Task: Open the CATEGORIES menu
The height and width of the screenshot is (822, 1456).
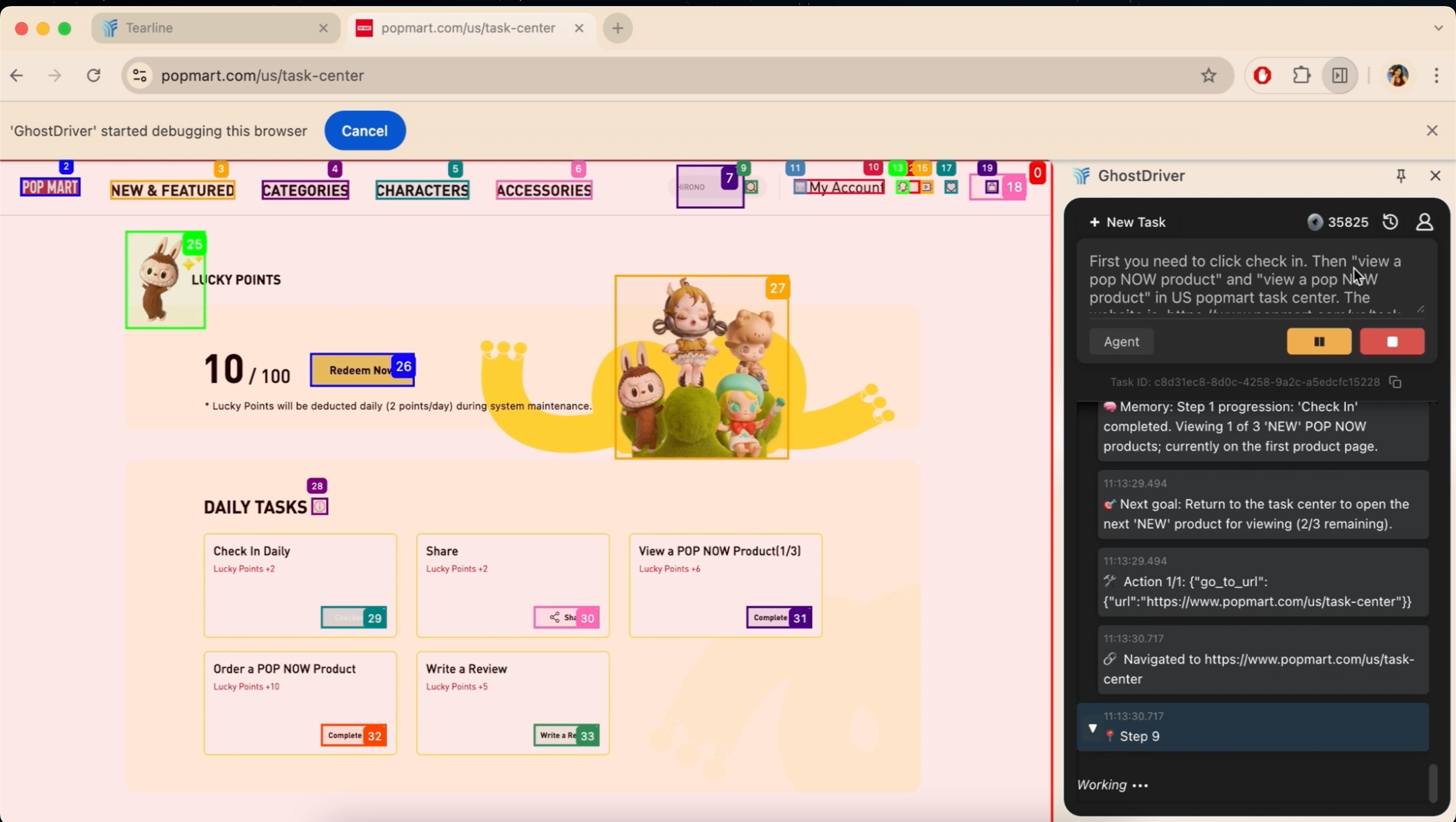Action: click(x=305, y=190)
